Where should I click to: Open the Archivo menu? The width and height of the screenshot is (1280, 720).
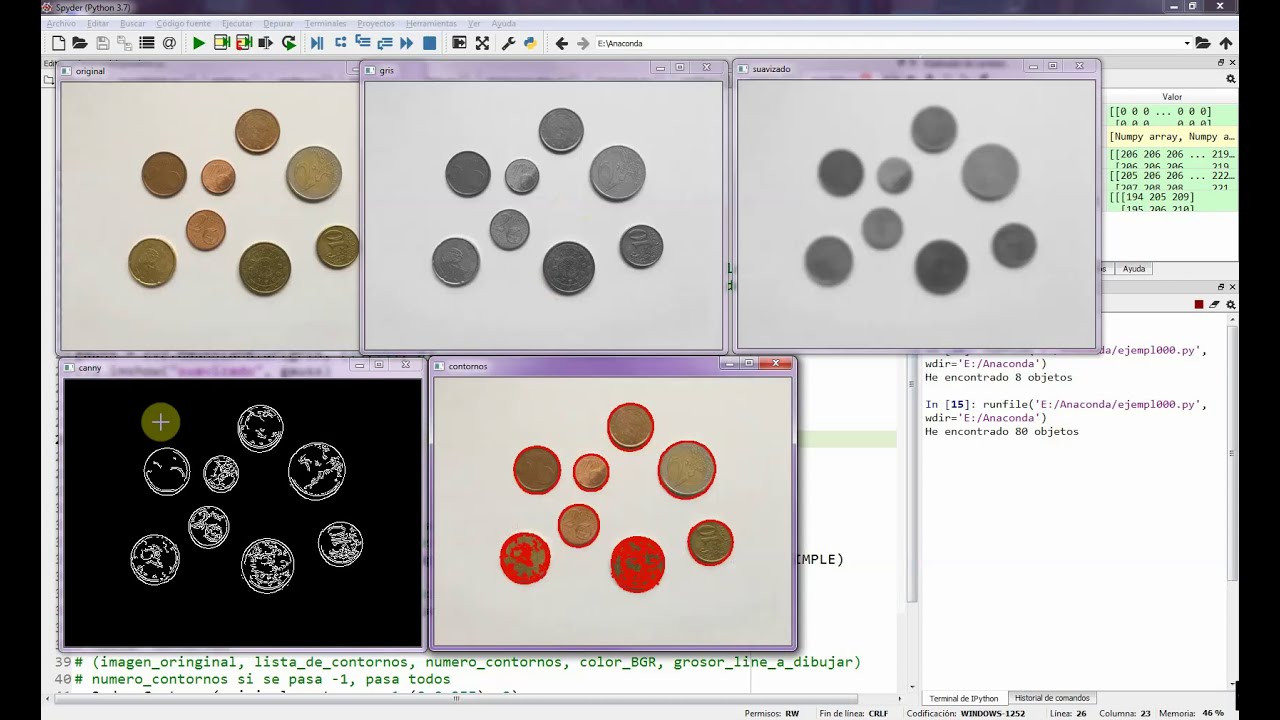(x=61, y=23)
